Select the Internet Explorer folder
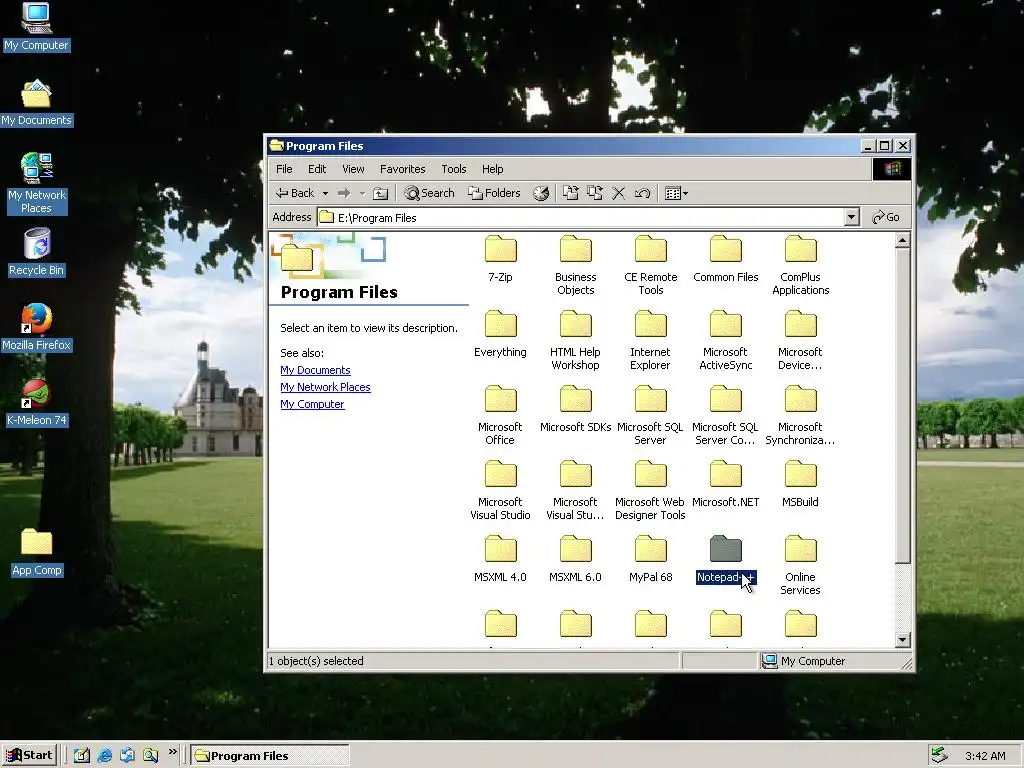 coord(650,341)
